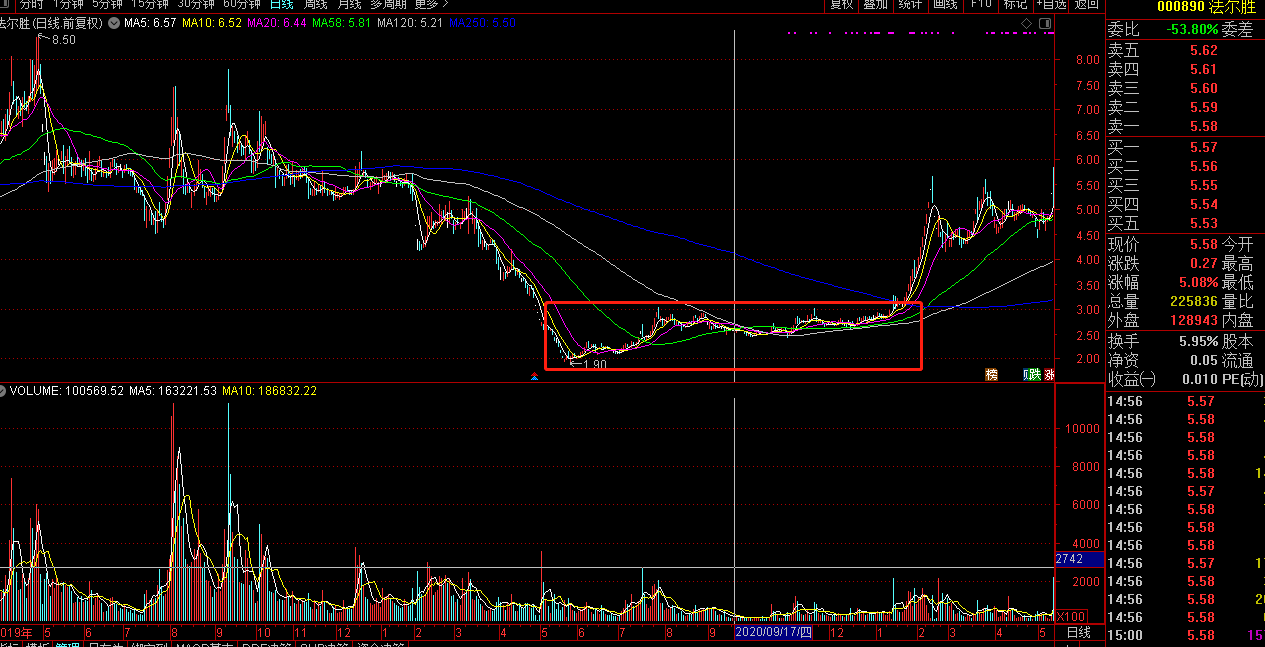Click the small up-arrow marker below the candles
Screen dimensions: 1265x647
pos(535,377)
